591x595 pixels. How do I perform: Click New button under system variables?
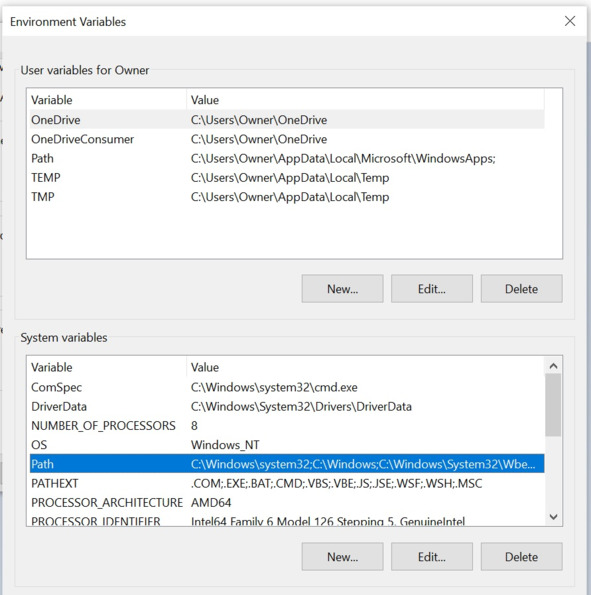(342, 557)
